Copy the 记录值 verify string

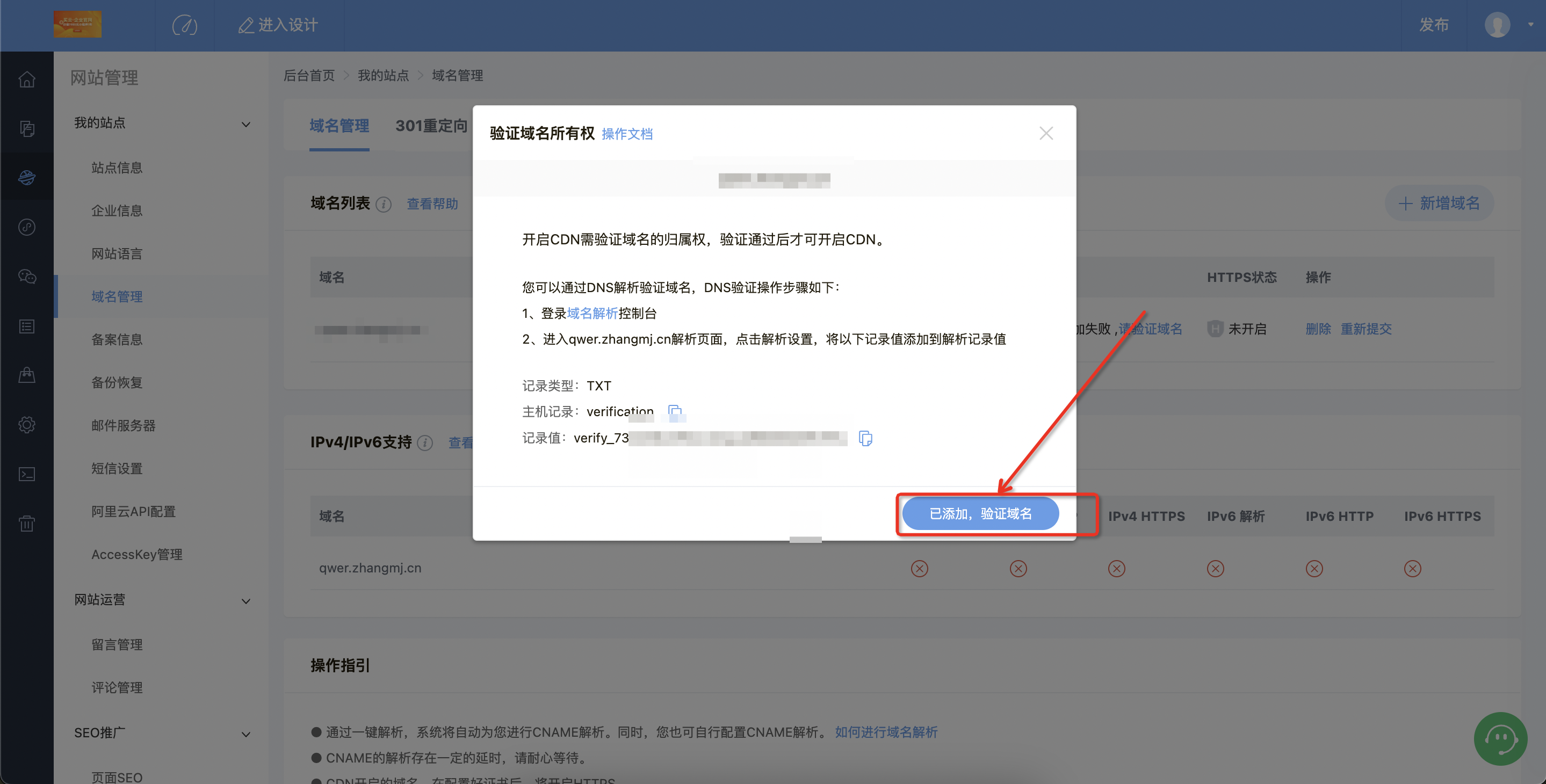click(x=865, y=438)
